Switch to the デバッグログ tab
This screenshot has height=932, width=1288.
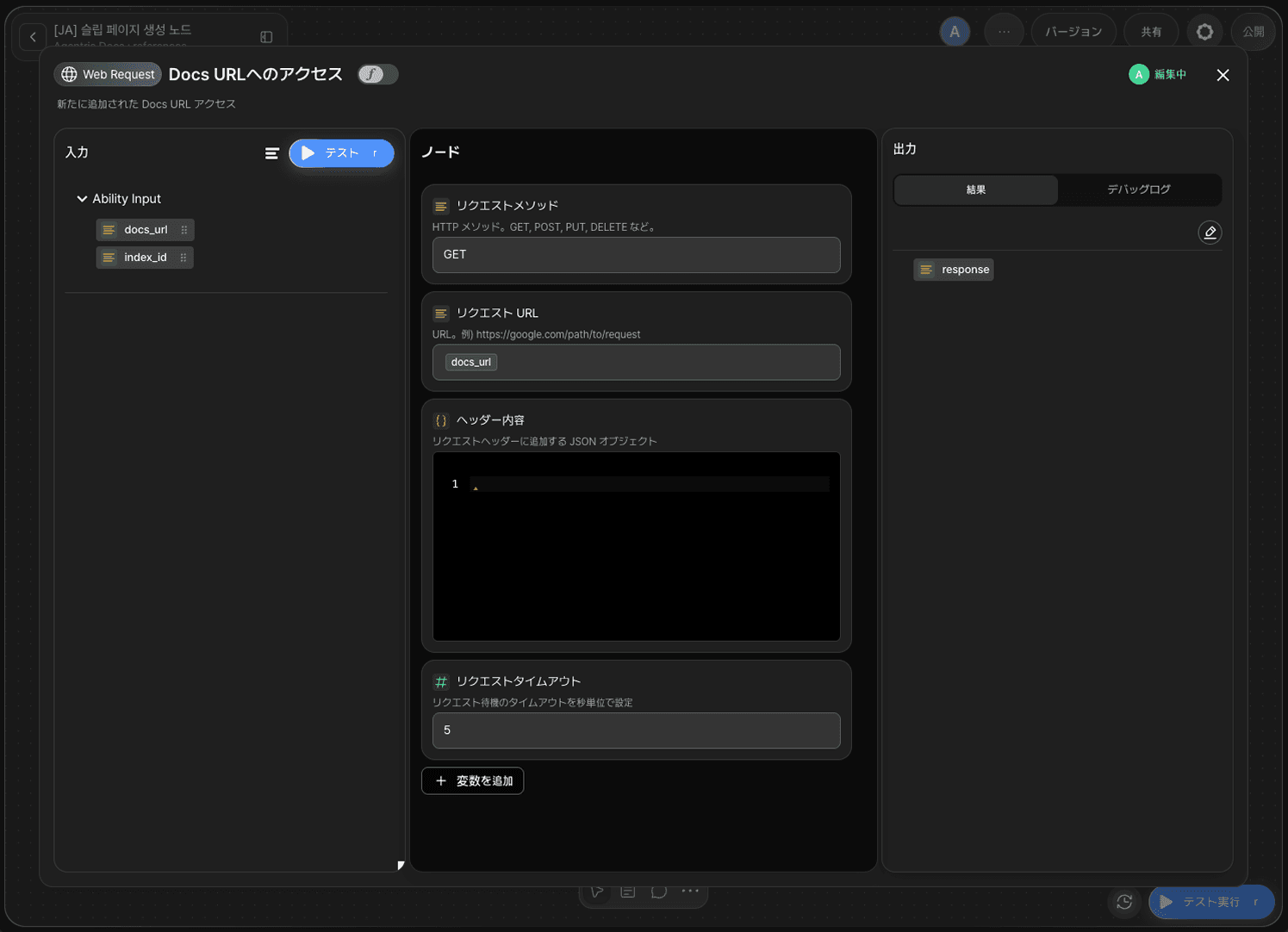pos(1139,190)
